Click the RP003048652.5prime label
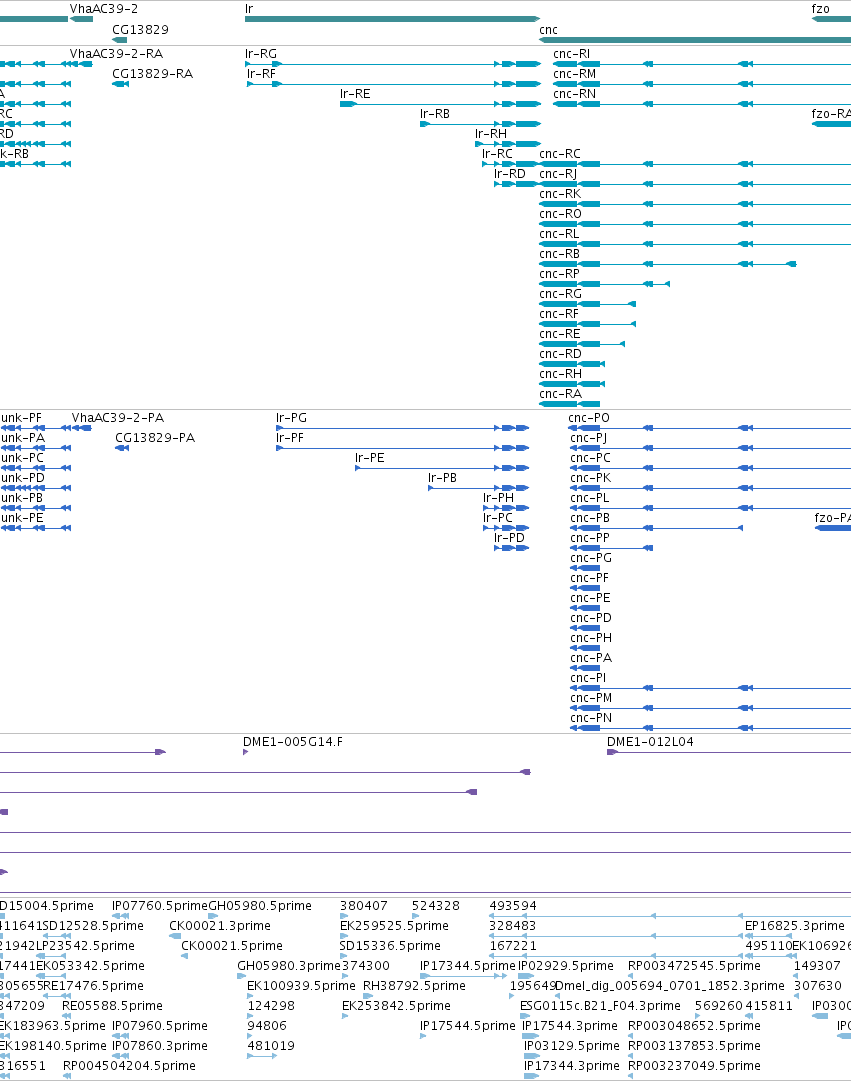Image resolution: width=851 pixels, height=1081 pixels. 694,1026
